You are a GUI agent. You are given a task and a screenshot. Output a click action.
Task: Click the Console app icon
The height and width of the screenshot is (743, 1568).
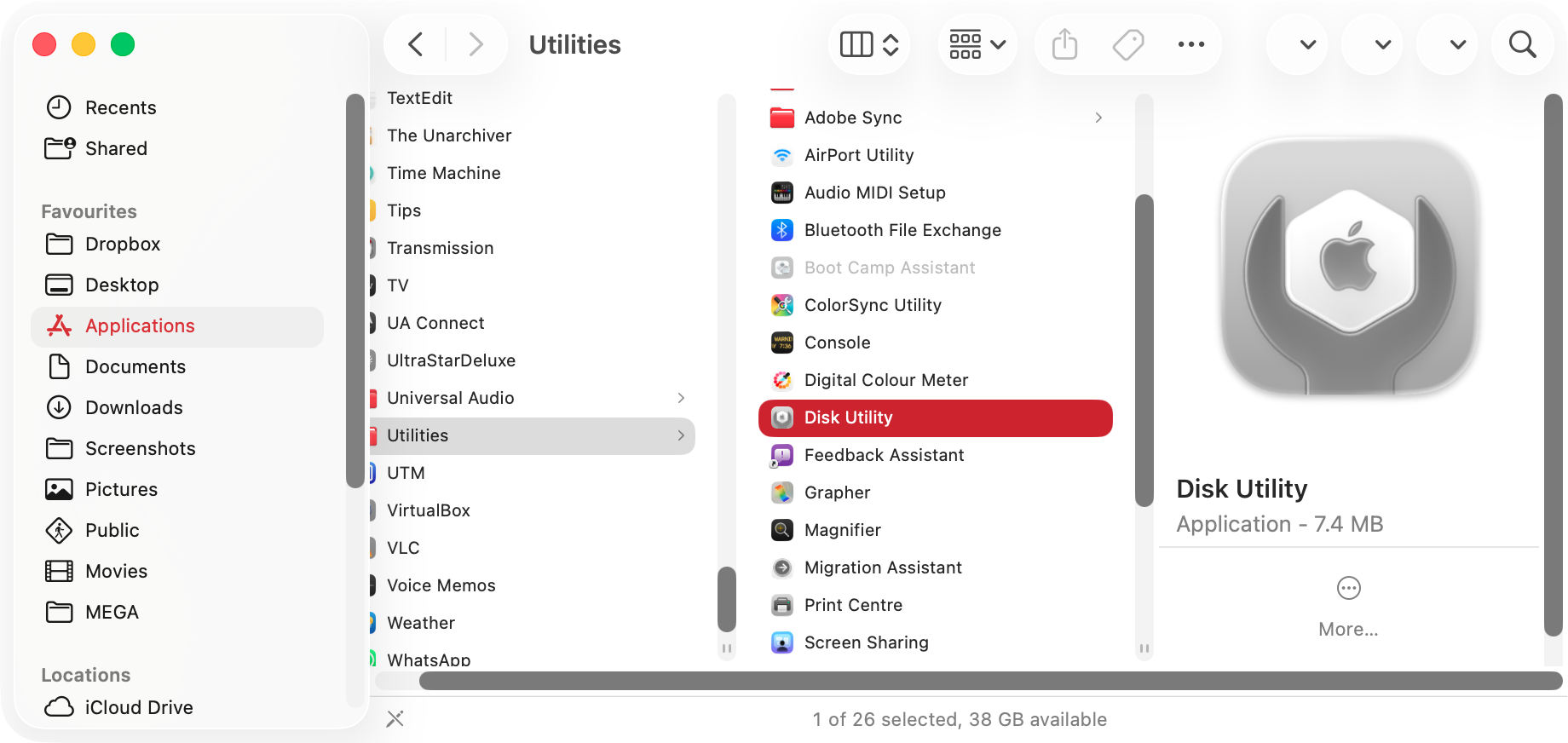pyautogui.click(x=782, y=343)
